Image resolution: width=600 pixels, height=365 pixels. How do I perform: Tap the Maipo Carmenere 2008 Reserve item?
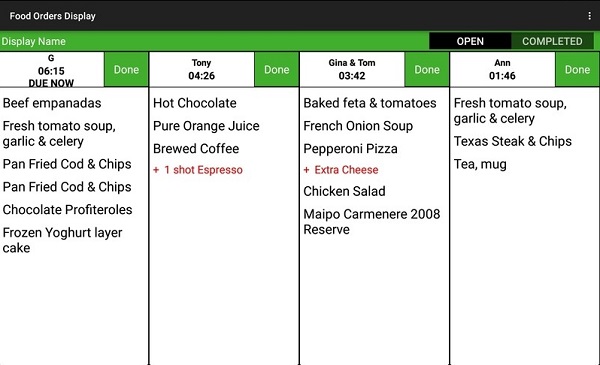pos(372,222)
